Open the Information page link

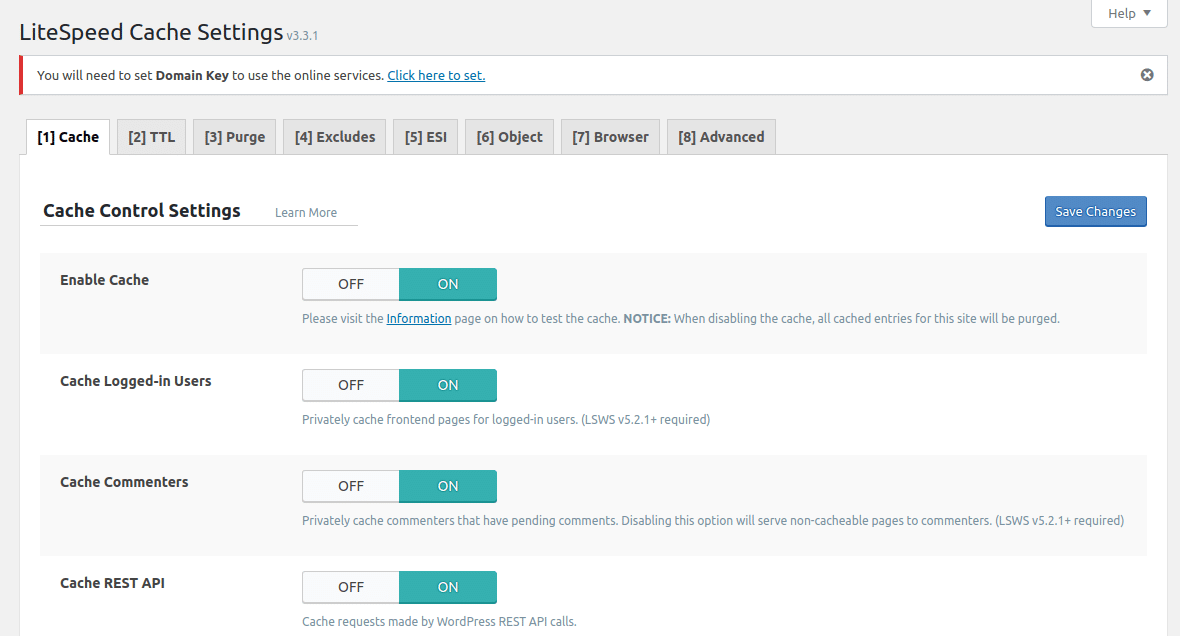click(x=418, y=318)
